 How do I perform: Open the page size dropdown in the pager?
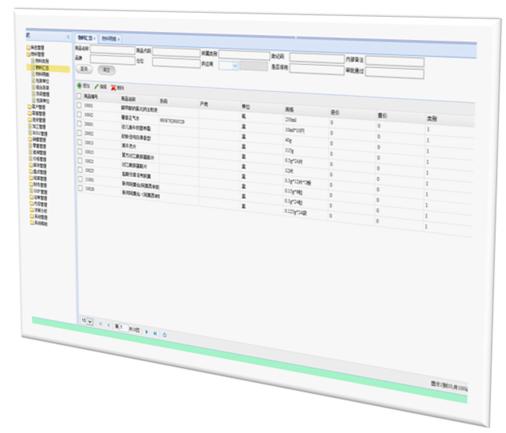pyautogui.click(x=88, y=321)
